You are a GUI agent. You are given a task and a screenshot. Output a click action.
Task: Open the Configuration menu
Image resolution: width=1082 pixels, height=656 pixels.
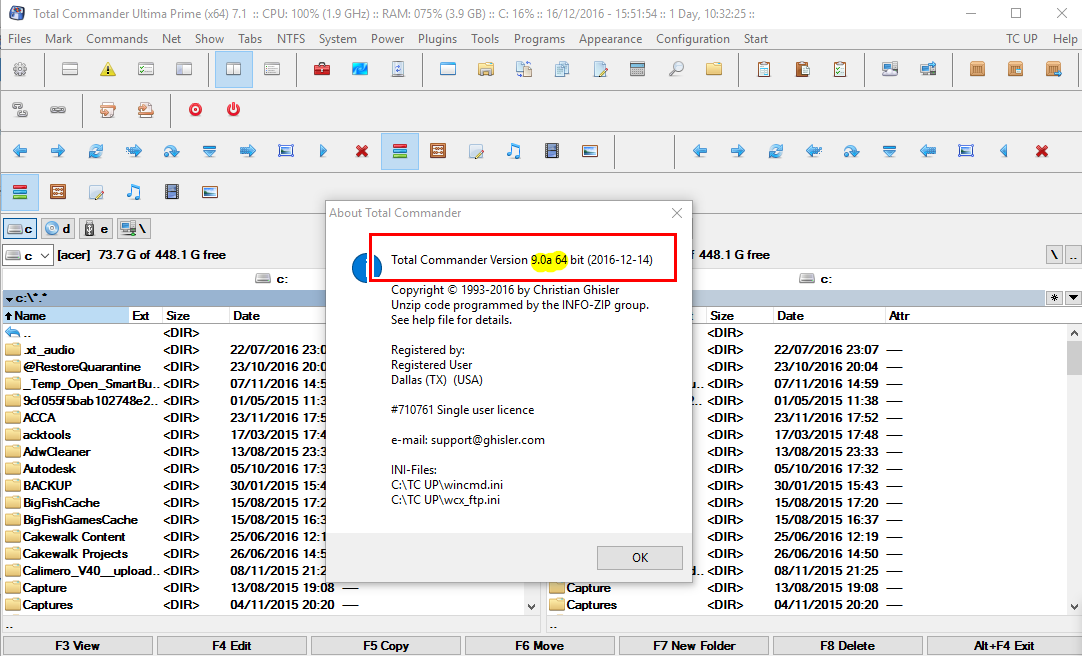[692, 39]
